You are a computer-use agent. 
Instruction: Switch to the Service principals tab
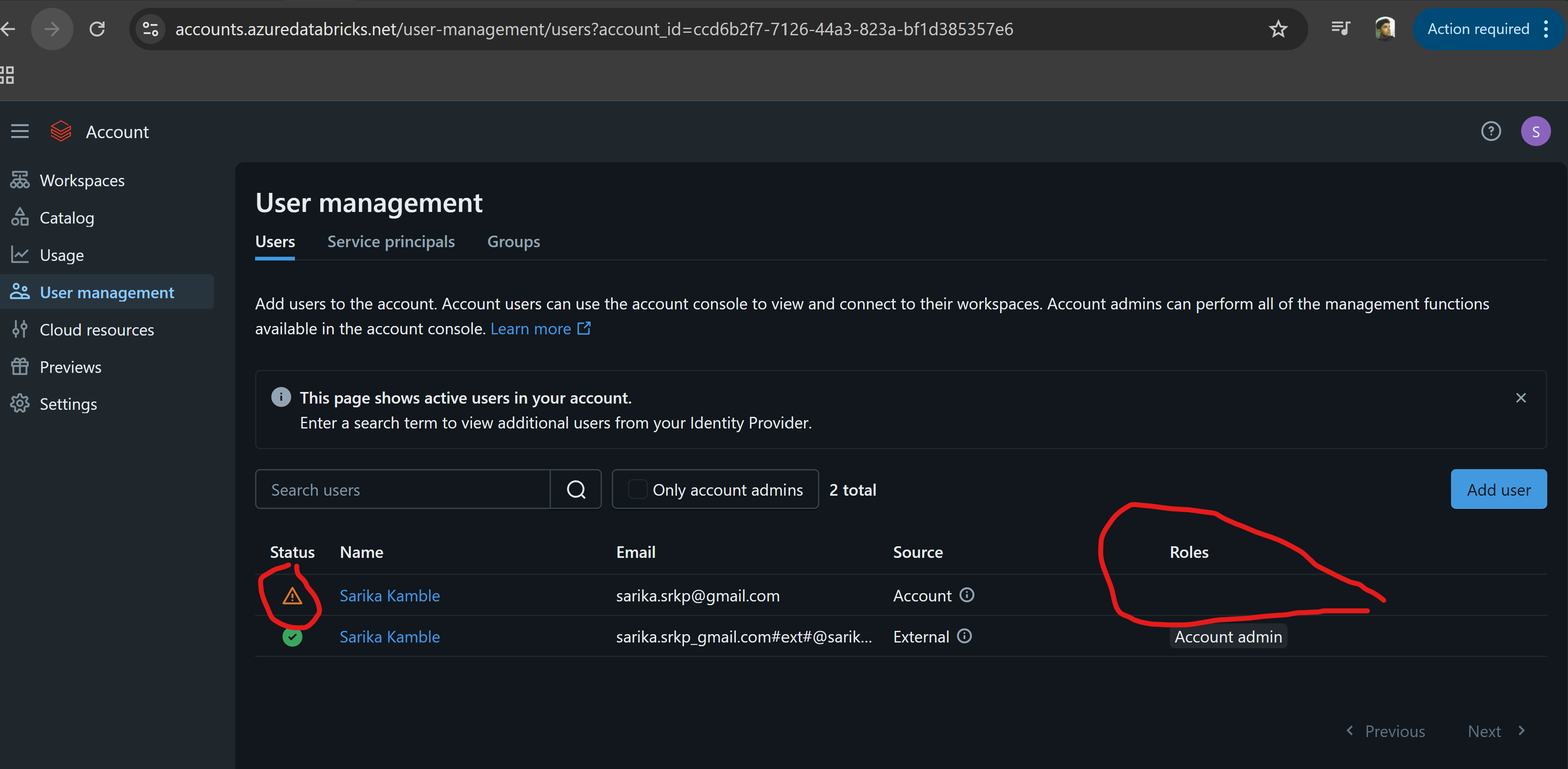pyautogui.click(x=391, y=242)
